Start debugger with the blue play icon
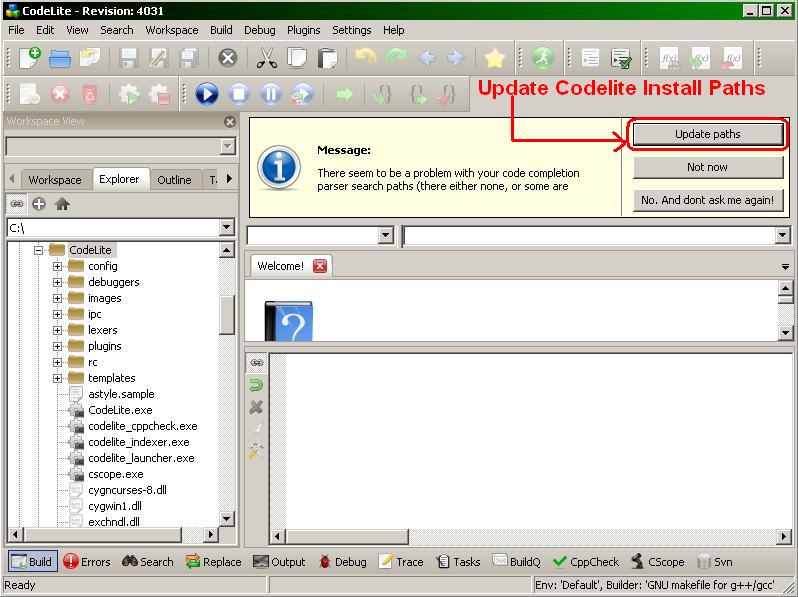This screenshot has width=798, height=597. click(207, 94)
